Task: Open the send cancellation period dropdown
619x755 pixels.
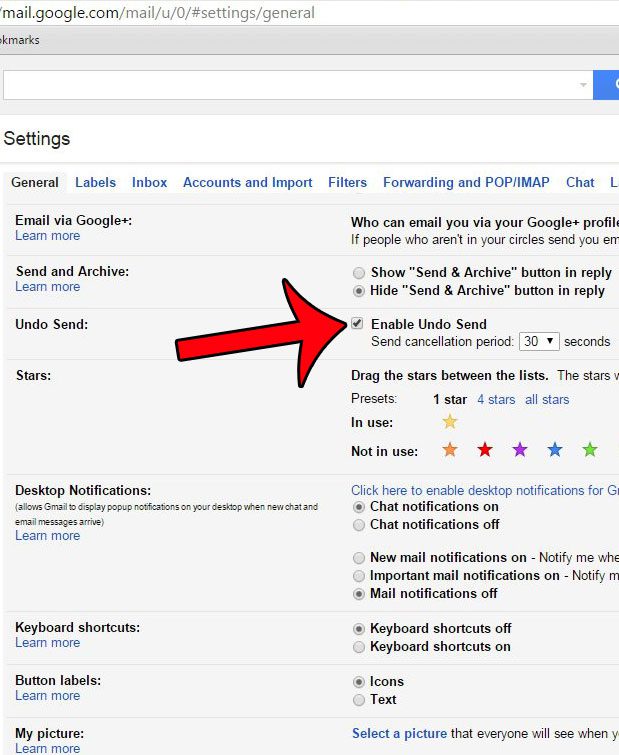Action: (x=539, y=342)
